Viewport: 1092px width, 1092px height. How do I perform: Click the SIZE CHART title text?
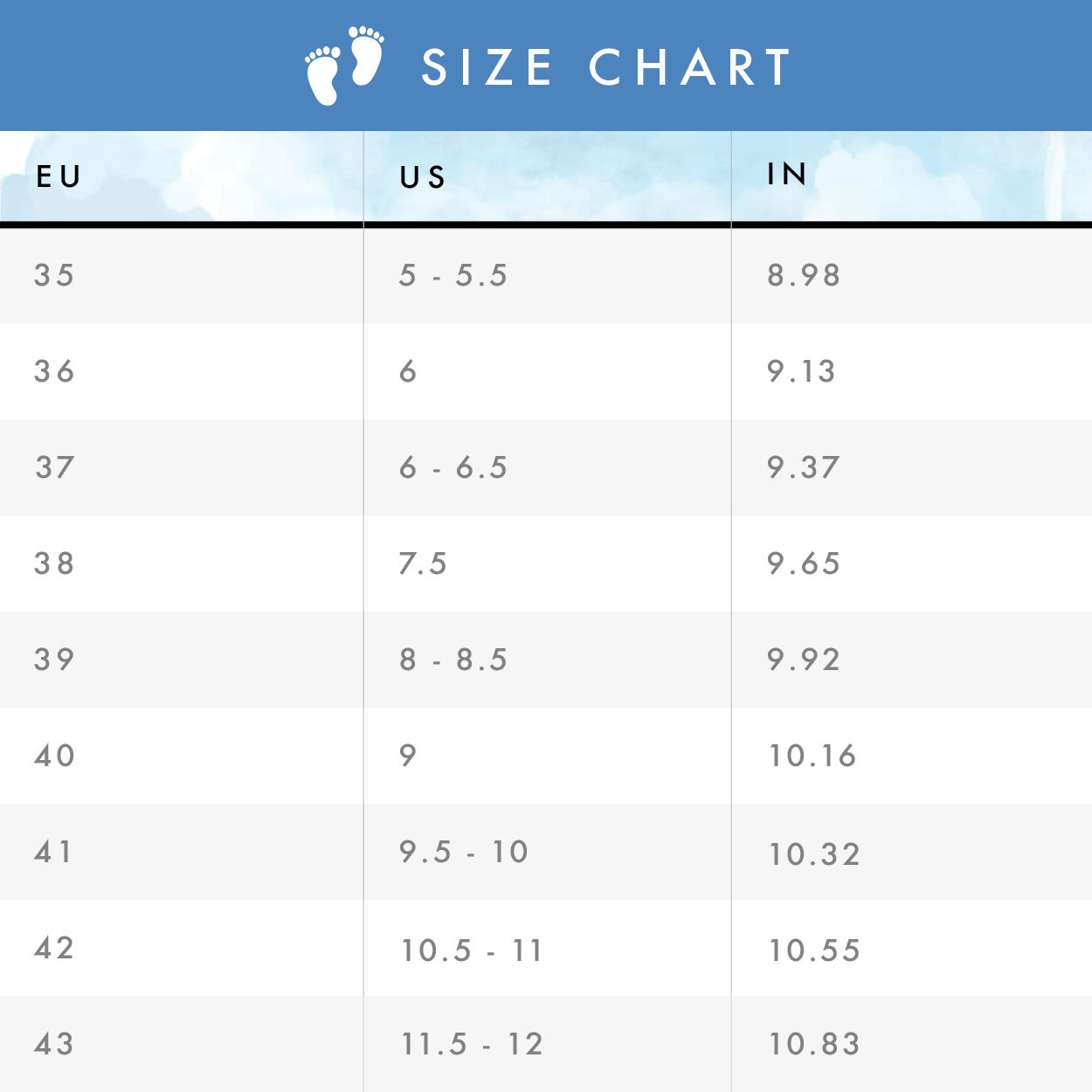[606, 67]
